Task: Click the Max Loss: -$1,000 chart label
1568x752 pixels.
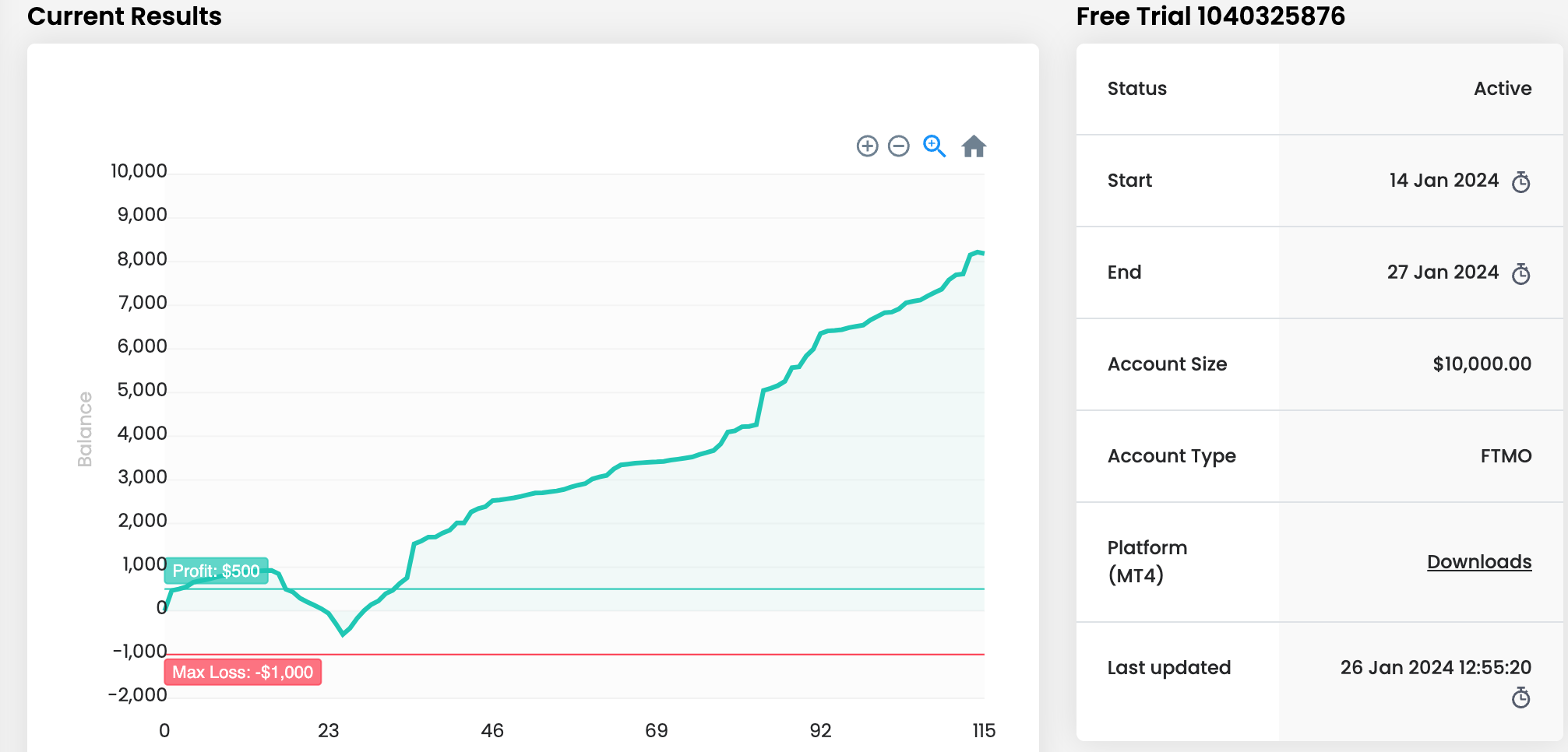Action: tap(243, 672)
